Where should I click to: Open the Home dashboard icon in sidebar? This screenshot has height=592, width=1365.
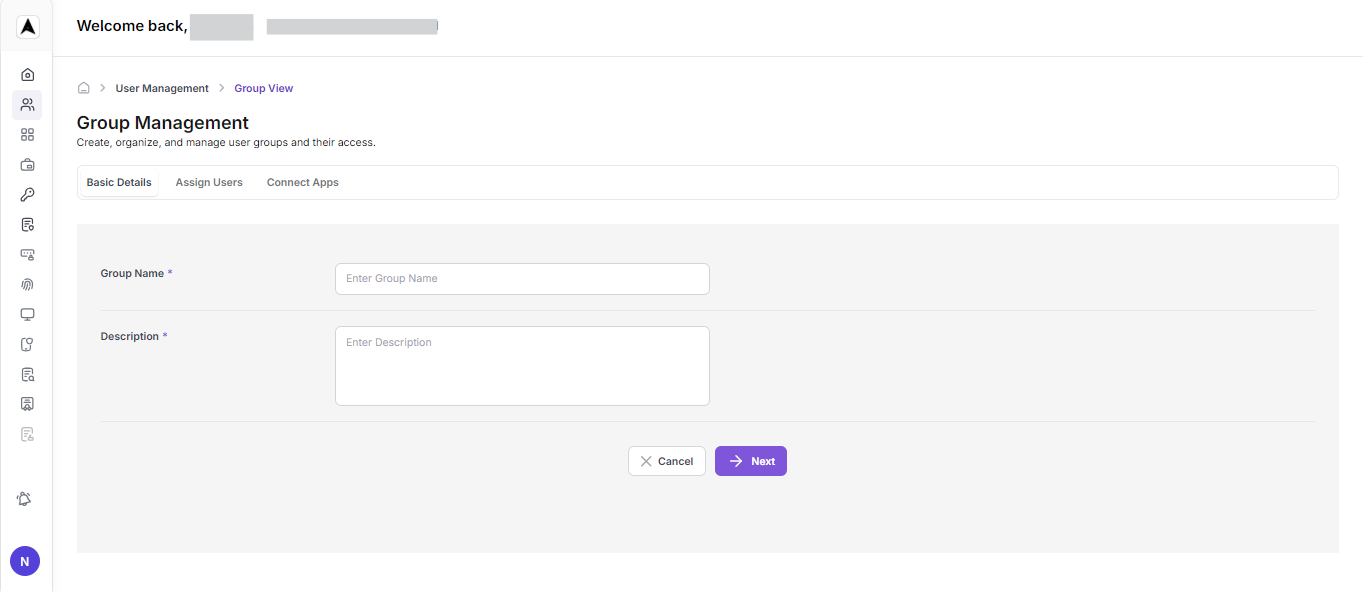[x=27, y=74]
